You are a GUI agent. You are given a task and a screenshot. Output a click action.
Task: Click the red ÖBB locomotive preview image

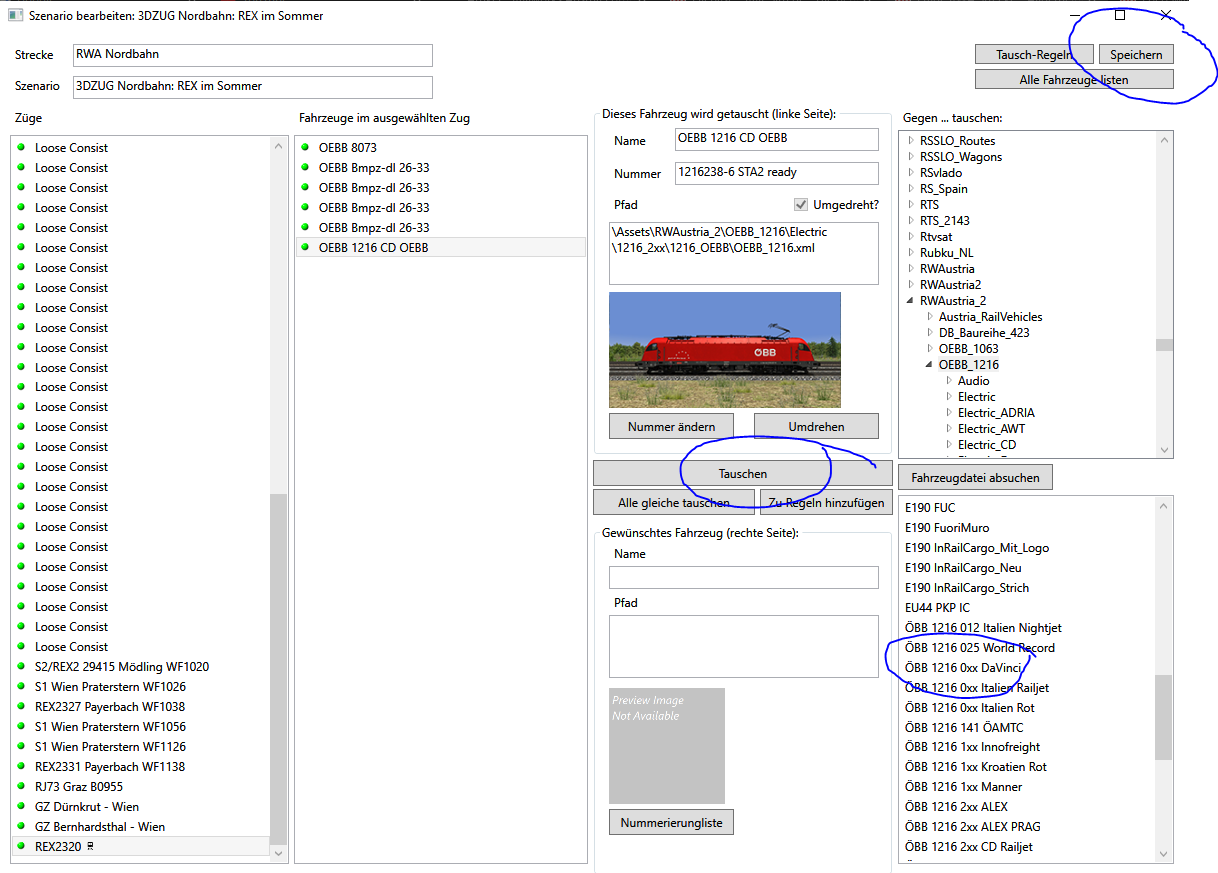[x=724, y=349]
